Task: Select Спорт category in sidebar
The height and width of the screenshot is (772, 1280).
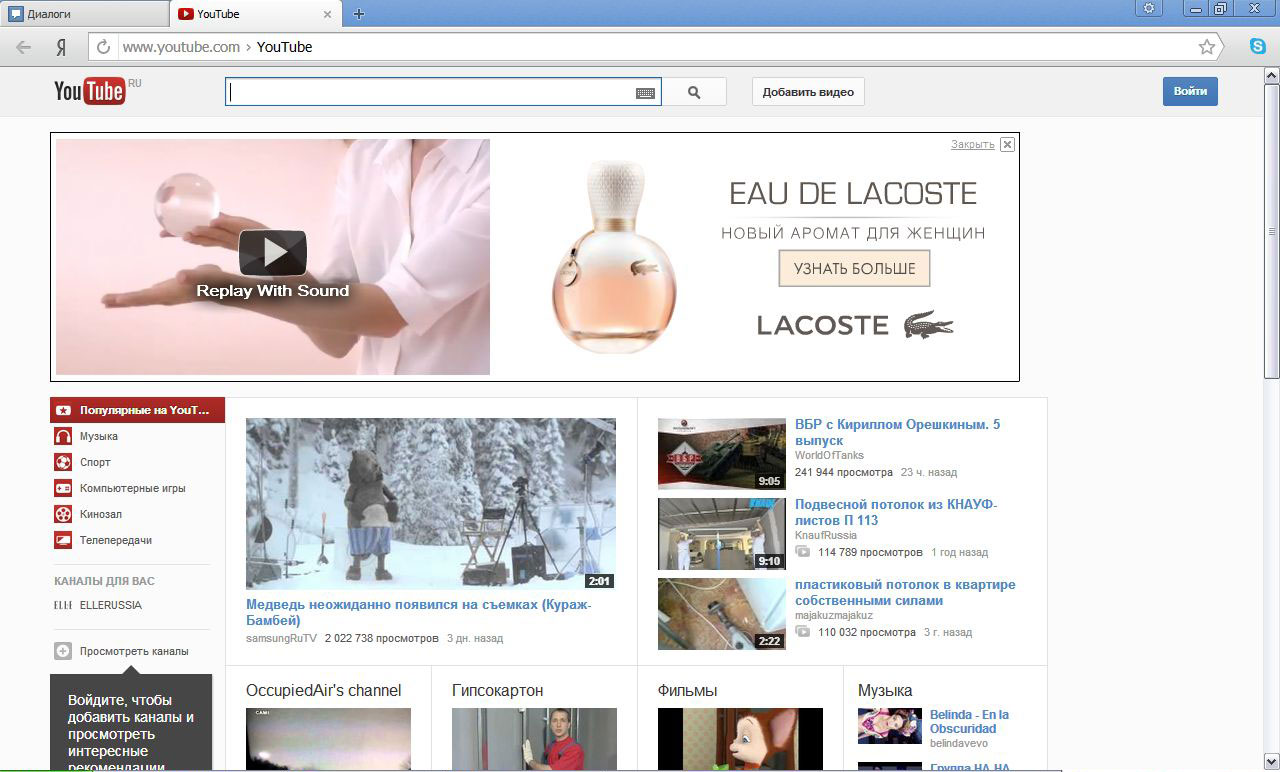Action: pos(95,462)
